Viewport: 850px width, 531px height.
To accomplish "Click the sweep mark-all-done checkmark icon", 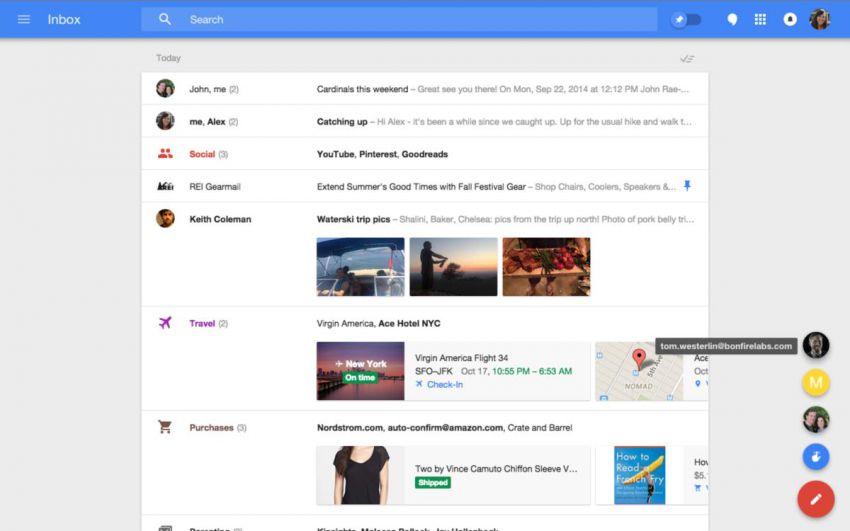I will pos(686,59).
